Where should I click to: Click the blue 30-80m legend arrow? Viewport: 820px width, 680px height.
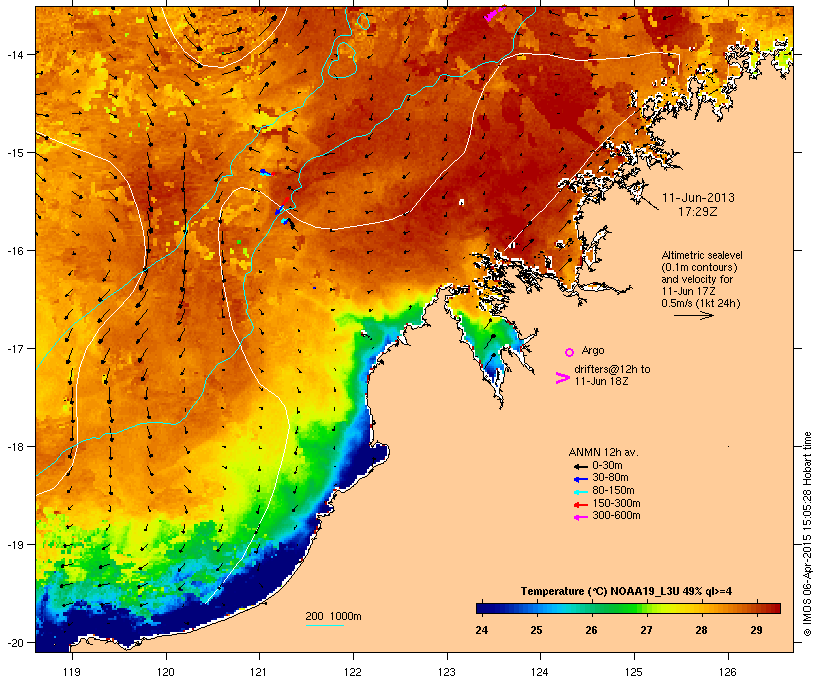pos(580,479)
